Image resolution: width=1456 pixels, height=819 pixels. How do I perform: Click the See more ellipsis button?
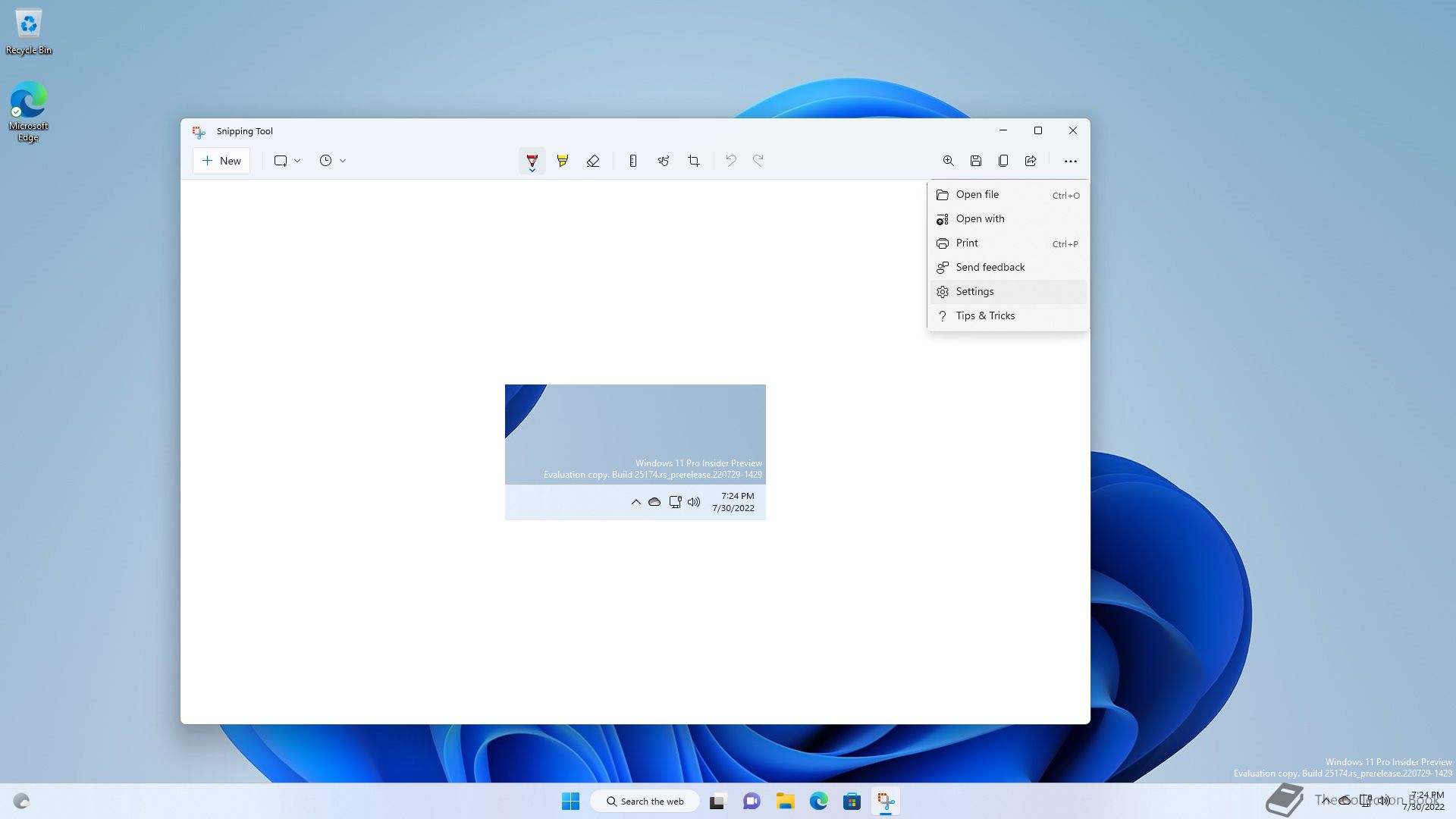pyautogui.click(x=1070, y=161)
